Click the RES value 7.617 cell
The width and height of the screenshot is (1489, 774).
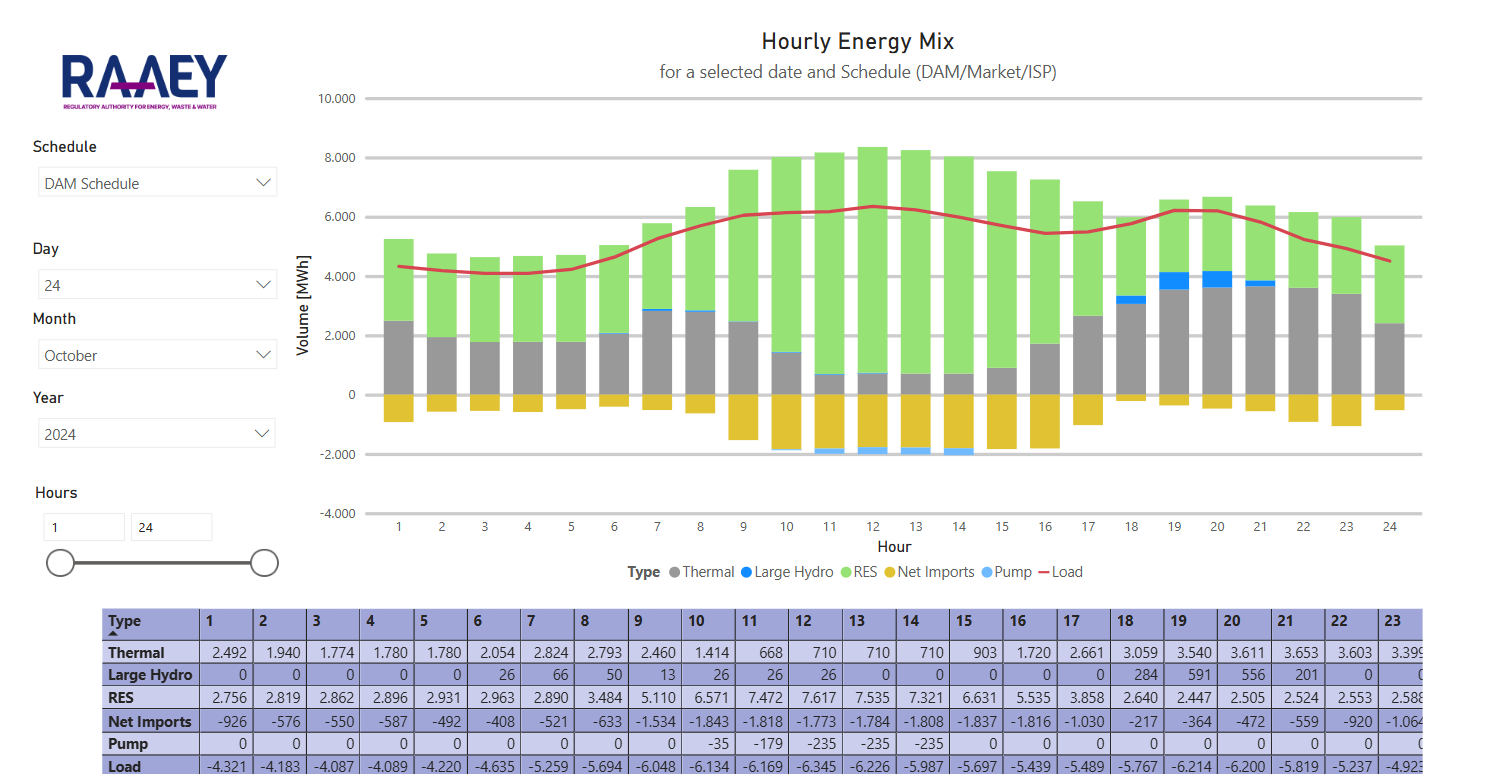[815, 698]
